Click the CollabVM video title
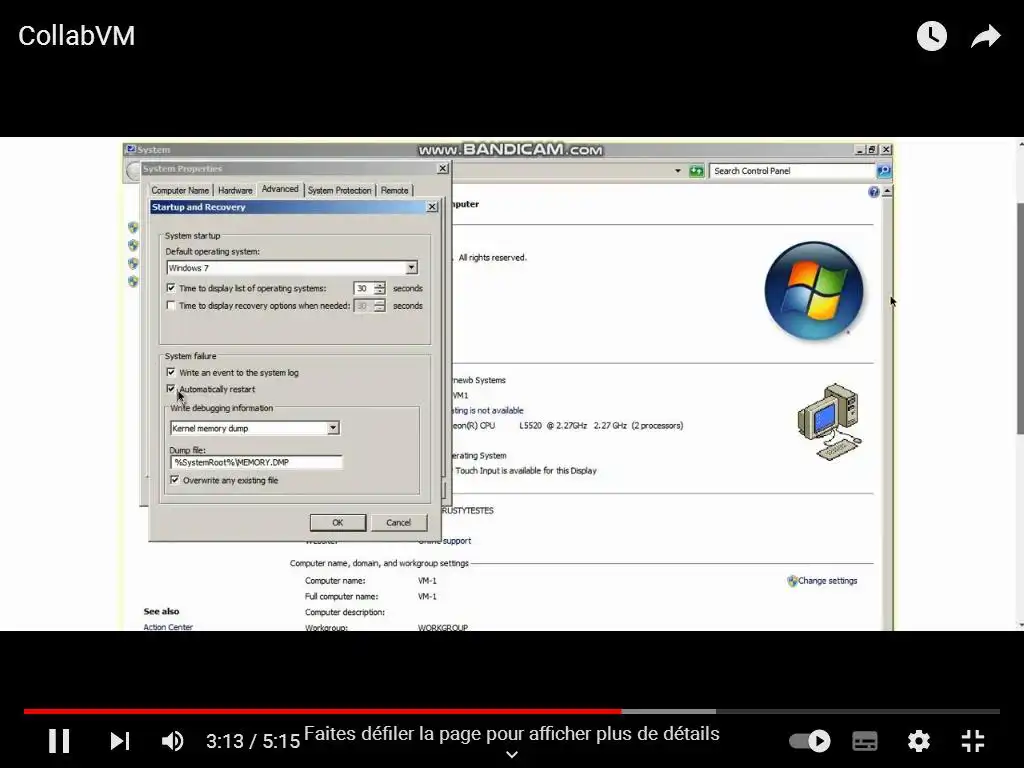 click(76, 36)
